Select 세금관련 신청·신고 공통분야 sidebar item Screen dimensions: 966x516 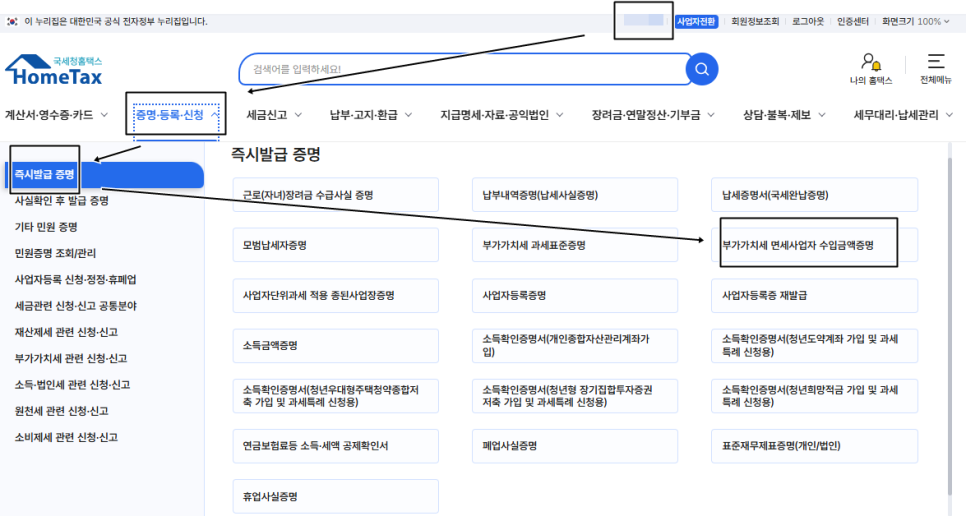pyautogui.click(x=76, y=306)
